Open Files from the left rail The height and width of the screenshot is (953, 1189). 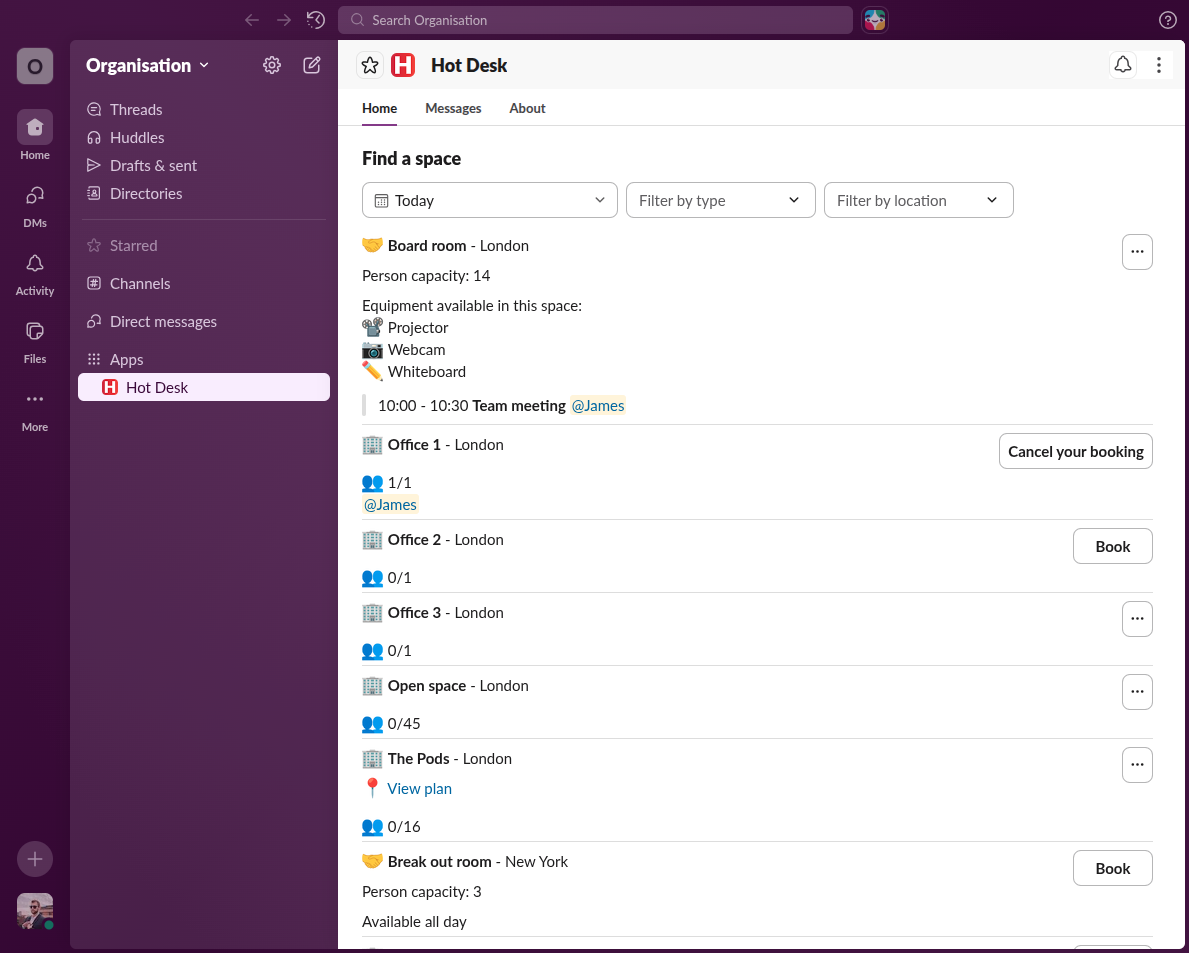(x=34, y=338)
